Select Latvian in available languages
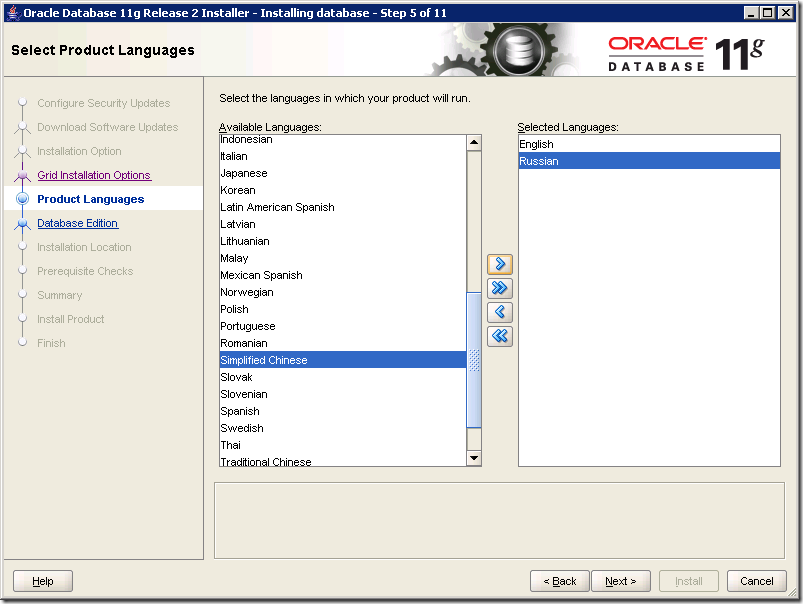 (x=343, y=224)
